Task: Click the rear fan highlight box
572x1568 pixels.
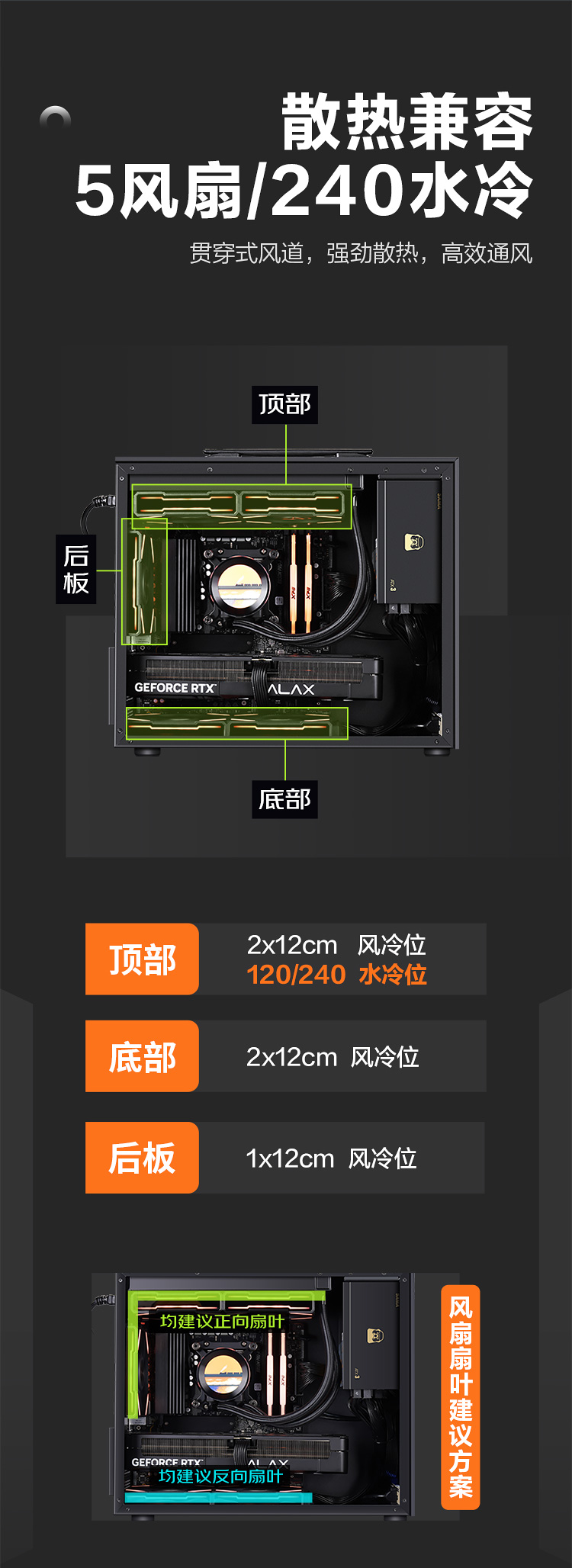Action: point(144,582)
